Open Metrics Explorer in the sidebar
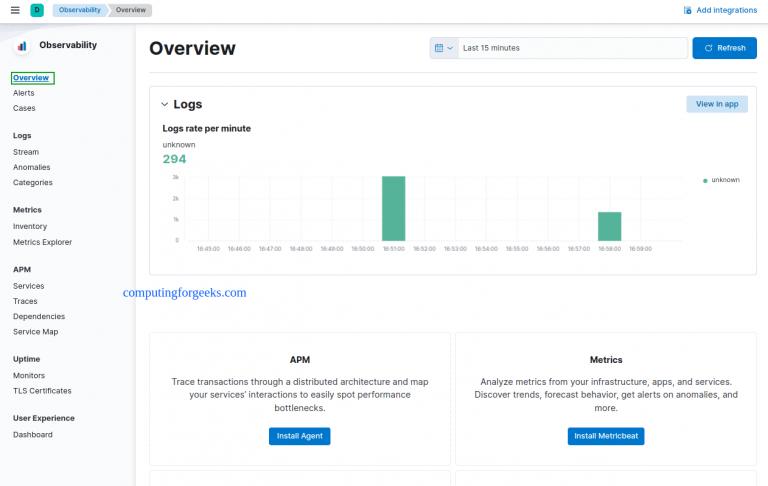The width and height of the screenshot is (768, 486). tap(42, 242)
